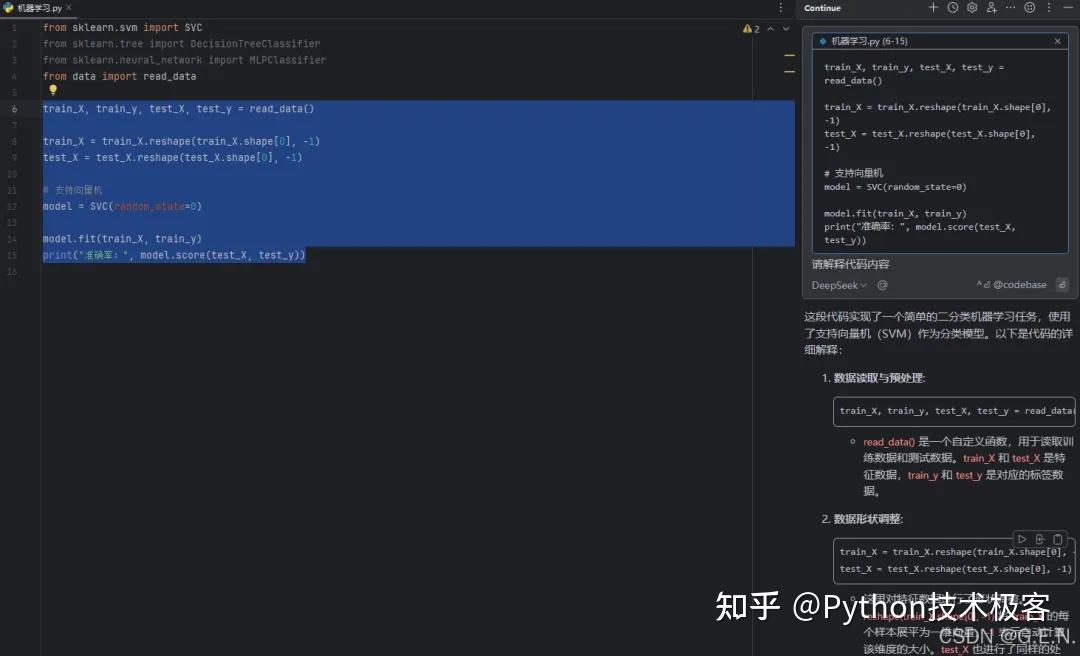This screenshot has height=656, width=1080.
Task: Insert the suggested code at cursor
Action: [1040, 538]
